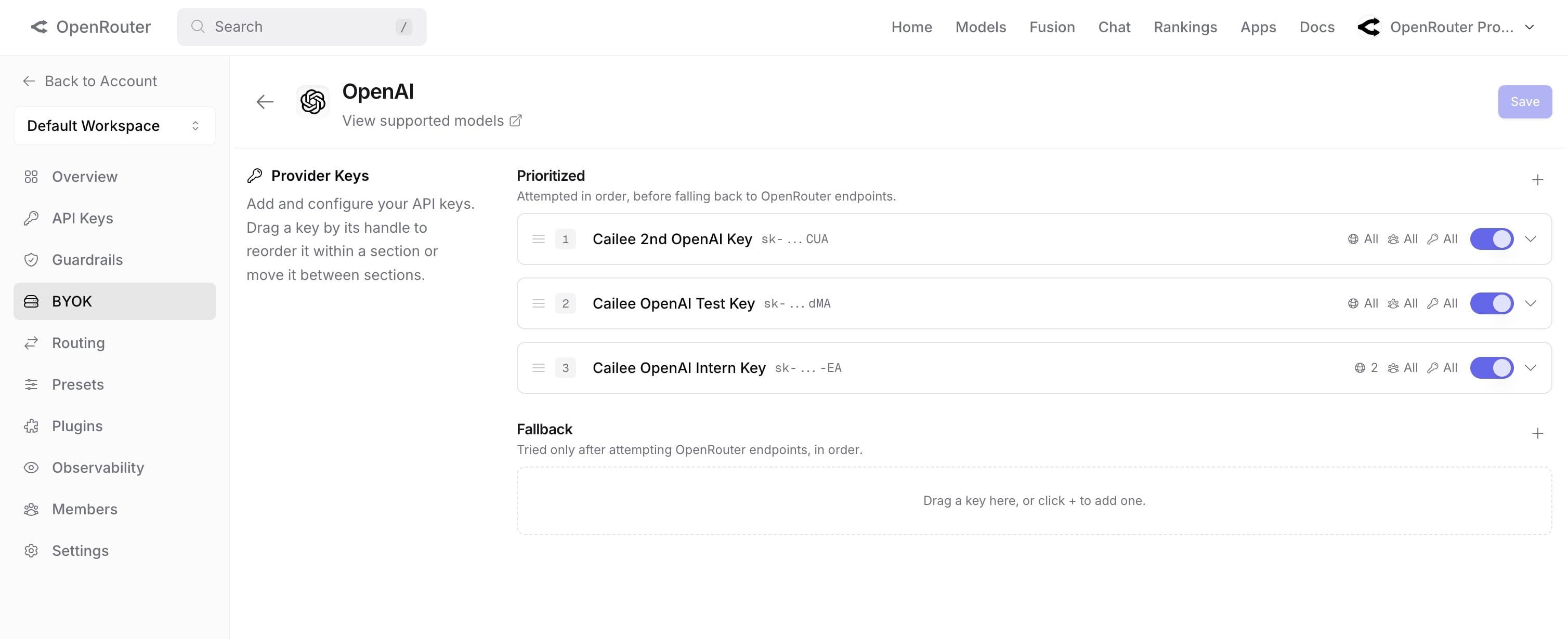The width and height of the screenshot is (1568, 639).
Task: Go to Home in top navigation
Action: [911, 26]
